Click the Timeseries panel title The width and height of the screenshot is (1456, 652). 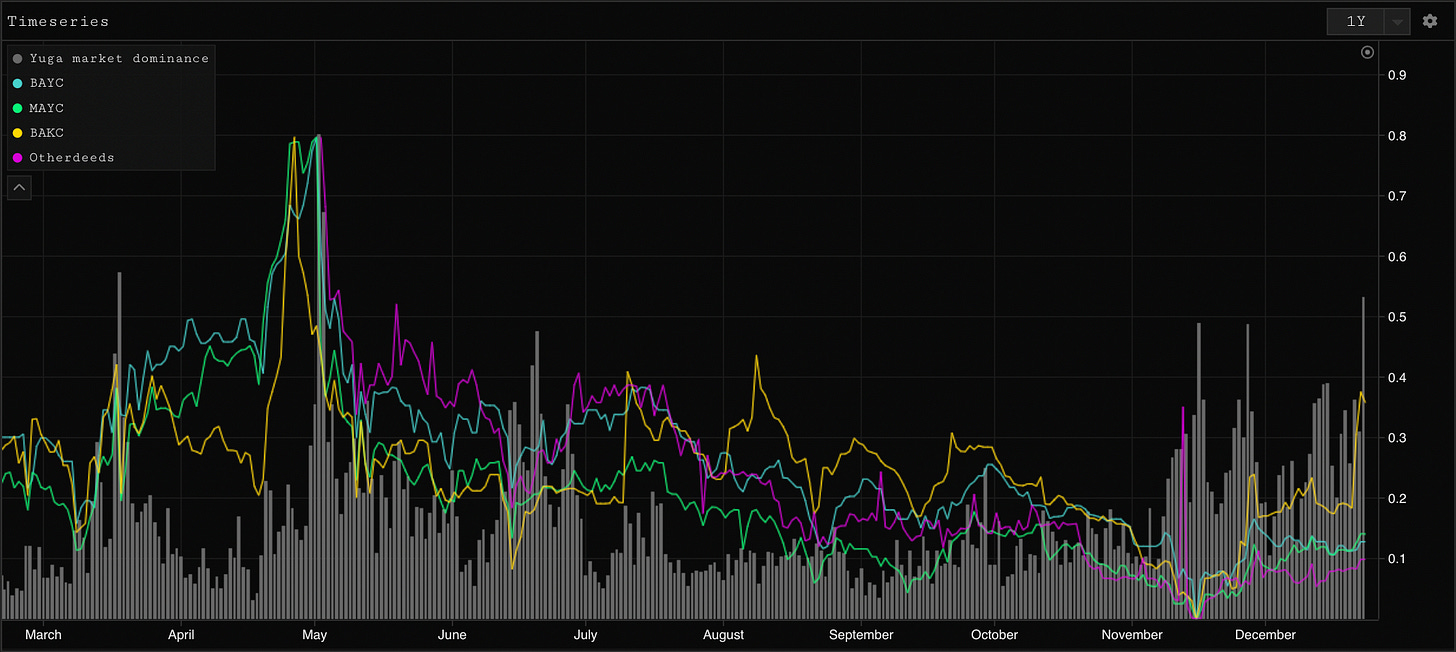[x=58, y=21]
